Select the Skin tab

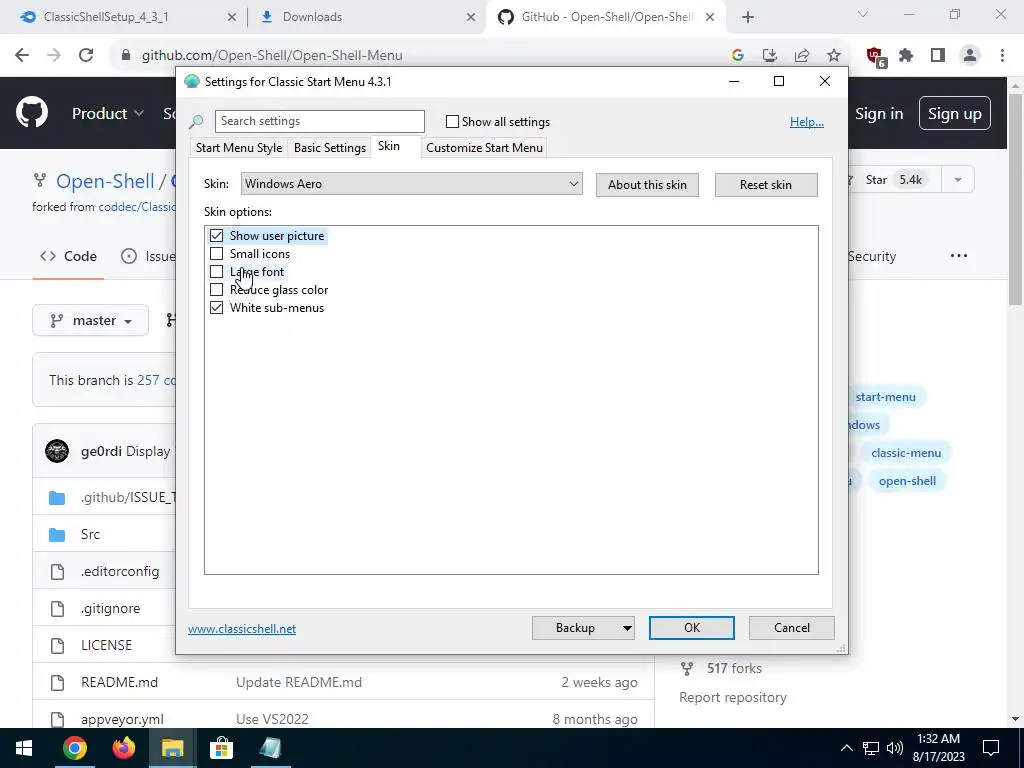[x=389, y=146]
